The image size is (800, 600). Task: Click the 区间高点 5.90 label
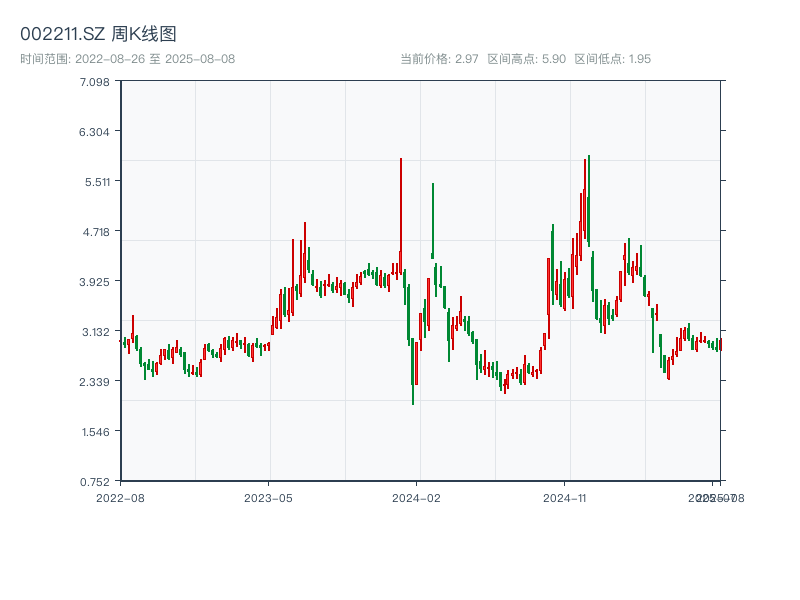click(x=525, y=59)
